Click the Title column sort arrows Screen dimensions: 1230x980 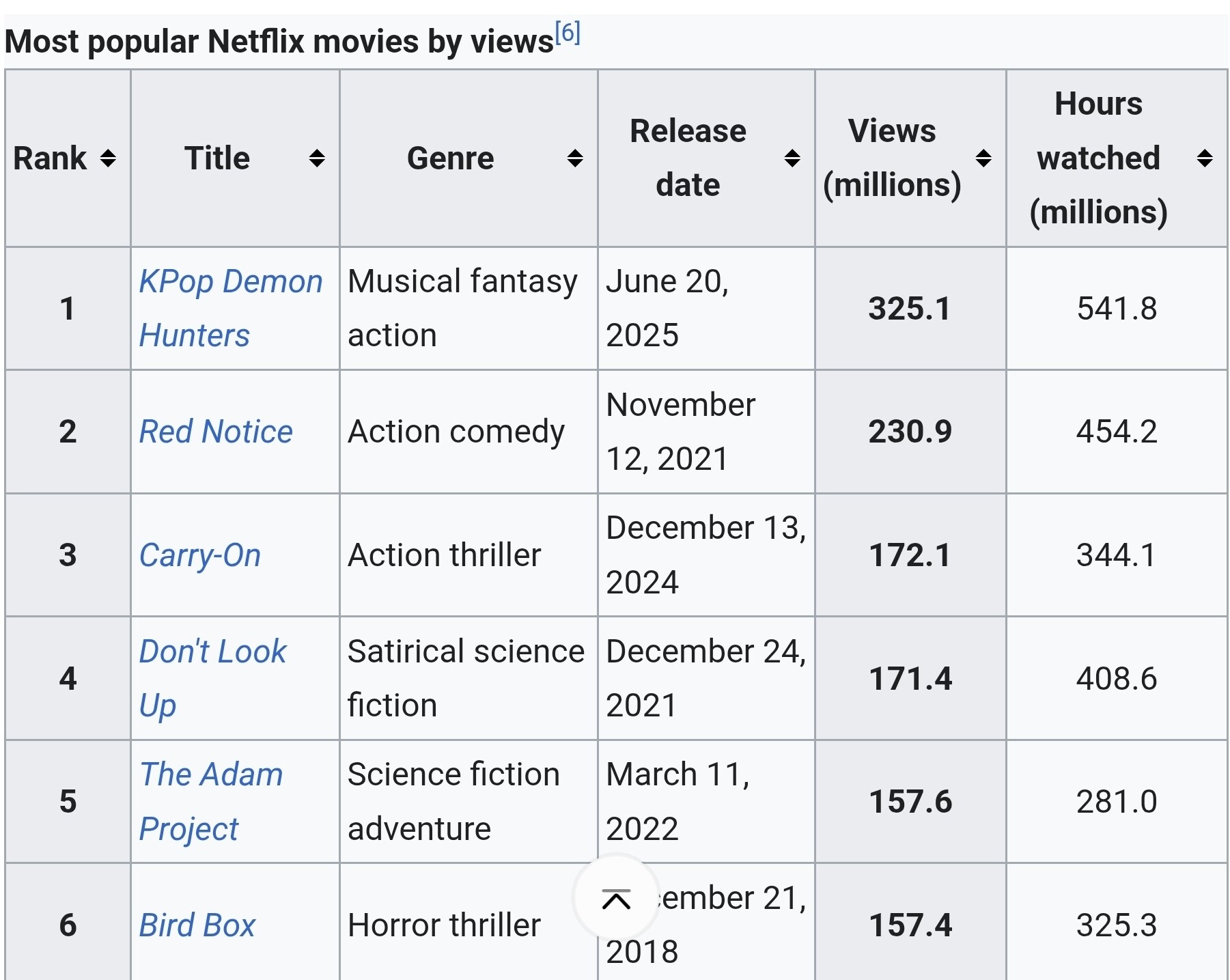click(x=316, y=158)
